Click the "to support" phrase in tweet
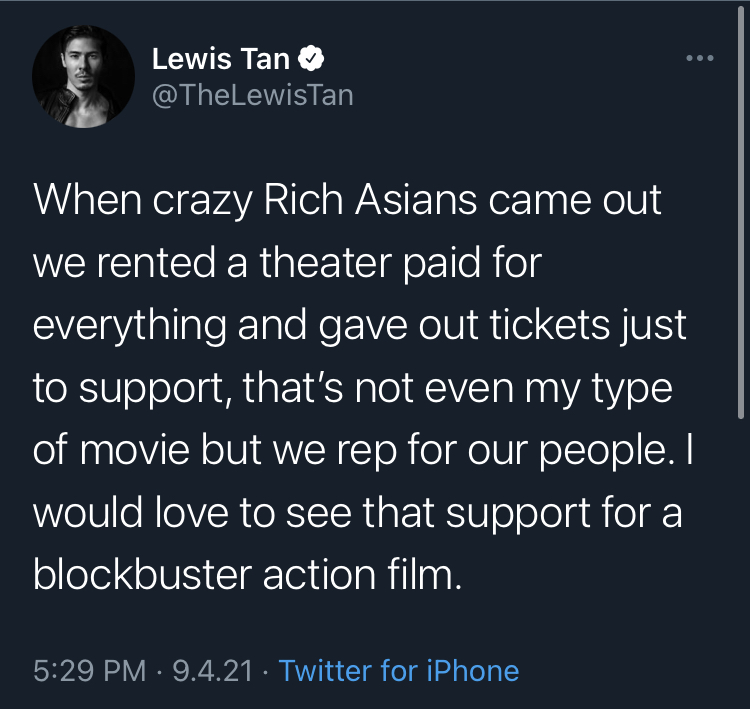Viewport: 750px width, 709px height. 132,388
